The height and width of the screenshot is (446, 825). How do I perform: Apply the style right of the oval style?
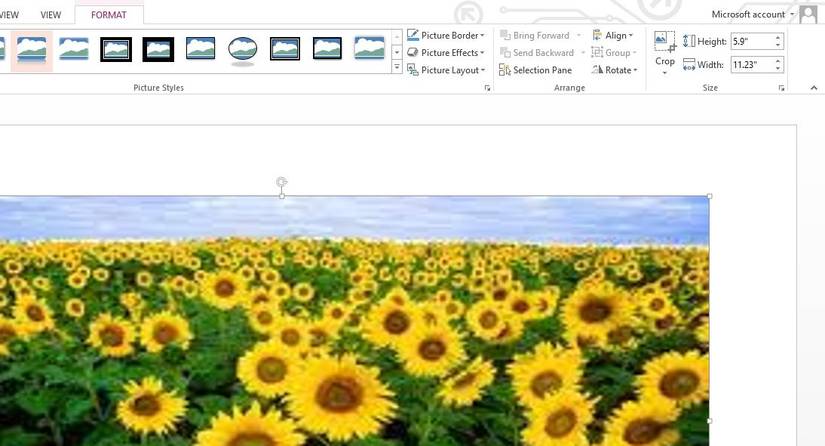click(x=285, y=49)
